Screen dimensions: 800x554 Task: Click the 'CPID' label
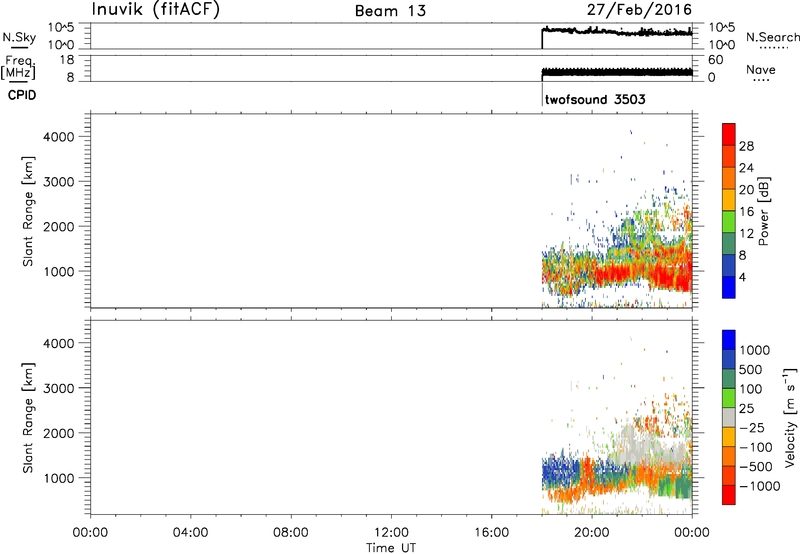[22, 95]
